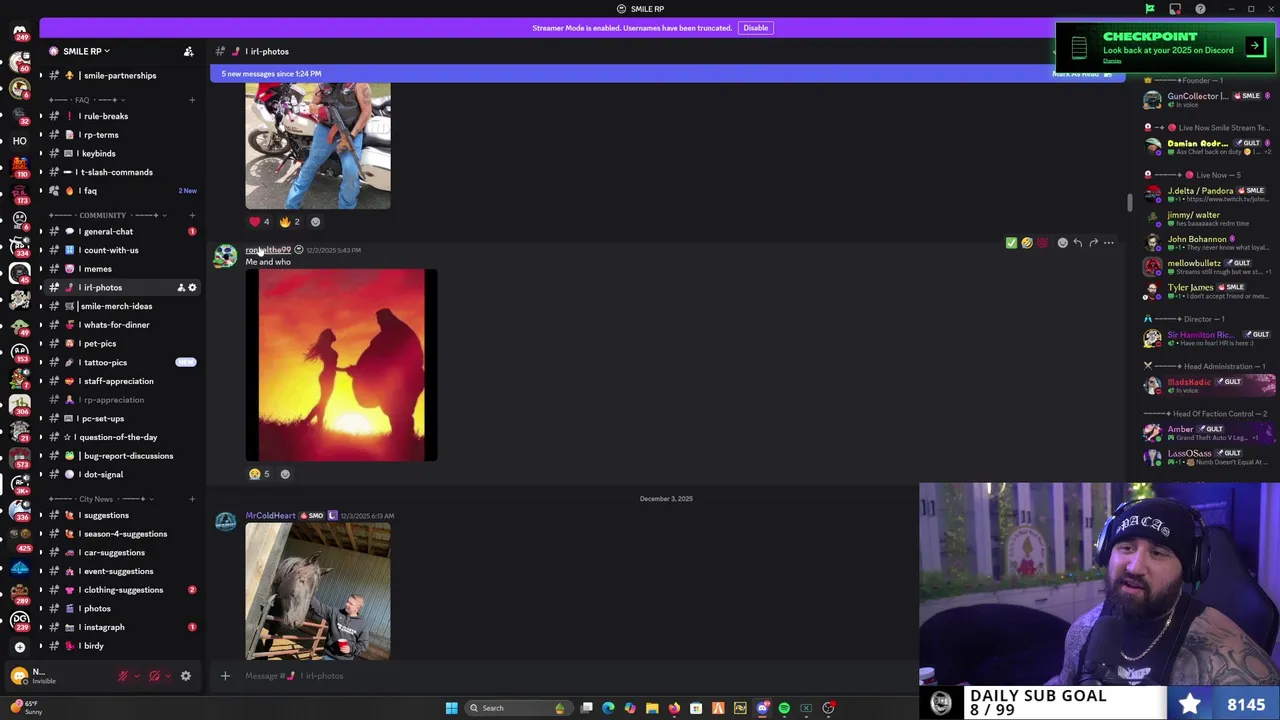Image resolution: width=1280 pixels, height=720 pixels.
Task: Open the tattoo-pics channel
Action: point(121,363)
